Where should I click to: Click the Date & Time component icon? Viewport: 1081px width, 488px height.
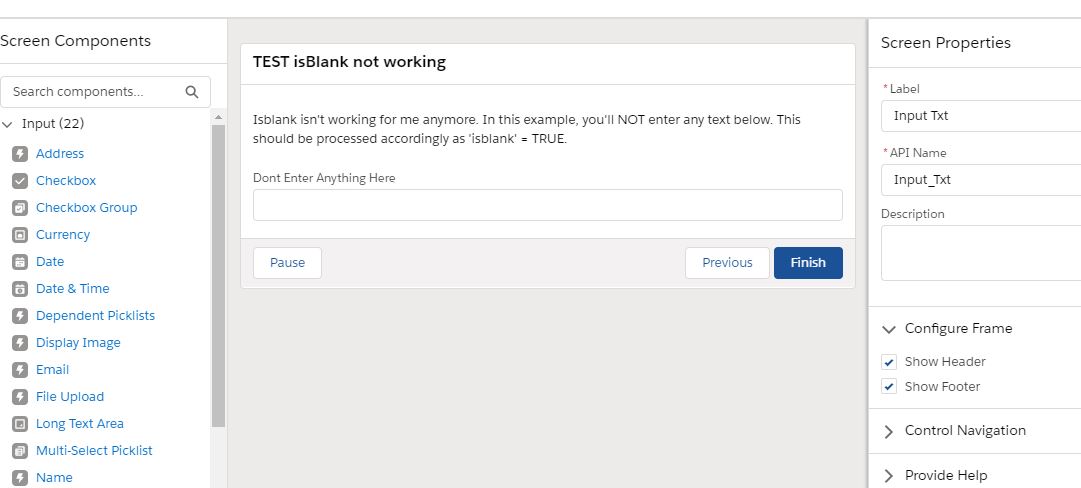(x=19, y=289)
